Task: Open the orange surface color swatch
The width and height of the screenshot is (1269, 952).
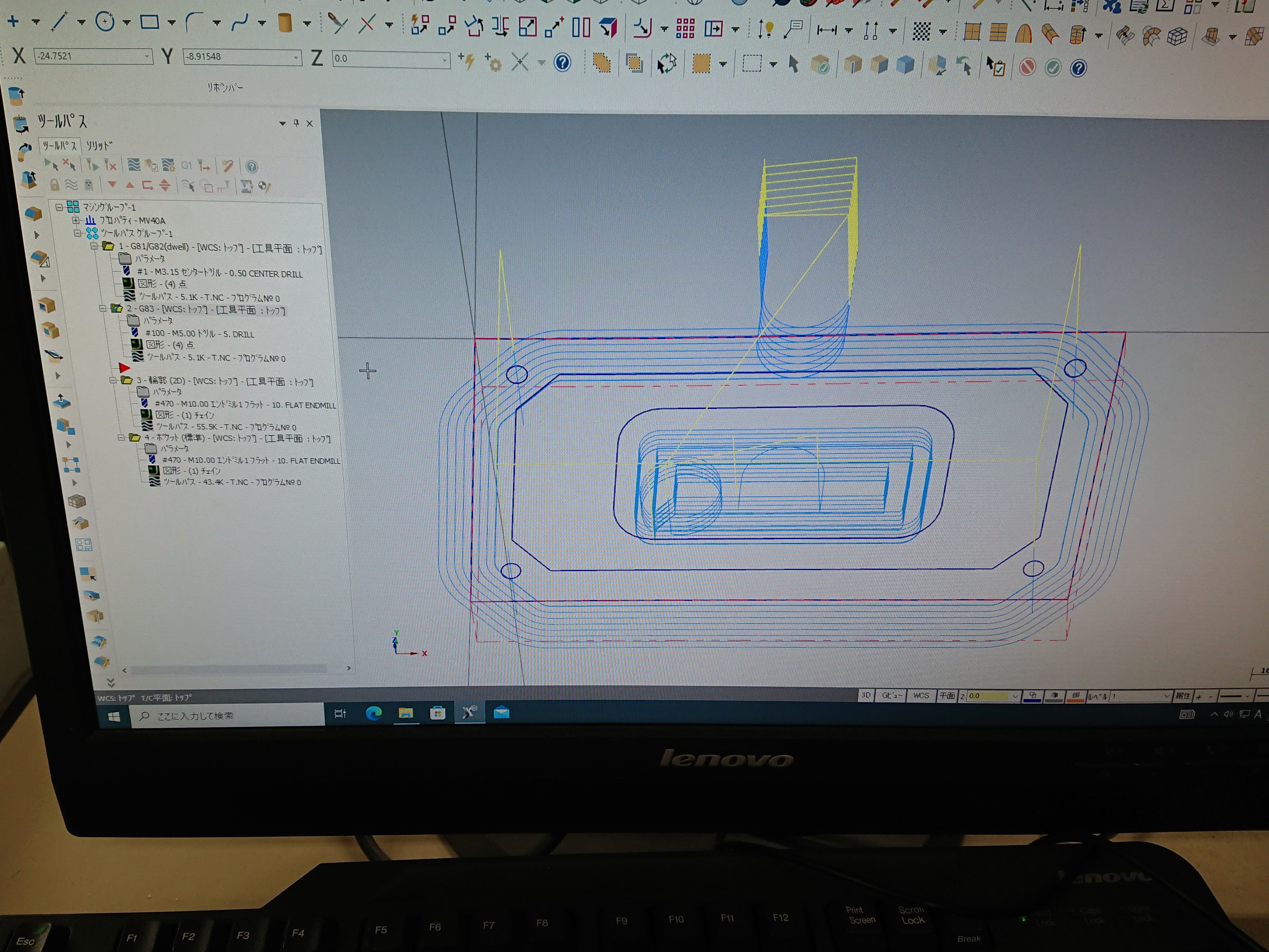Action: tap(1076, 696)
